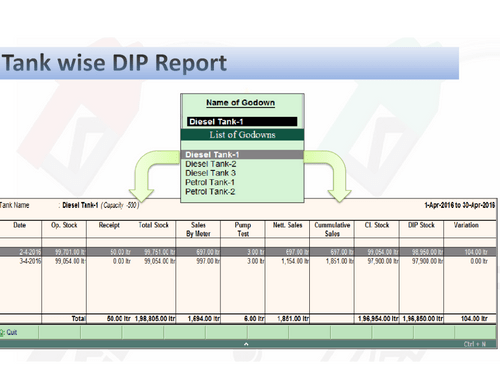500x375 pixels.
Task: Click the Date column header
Action: pos(20,225)
